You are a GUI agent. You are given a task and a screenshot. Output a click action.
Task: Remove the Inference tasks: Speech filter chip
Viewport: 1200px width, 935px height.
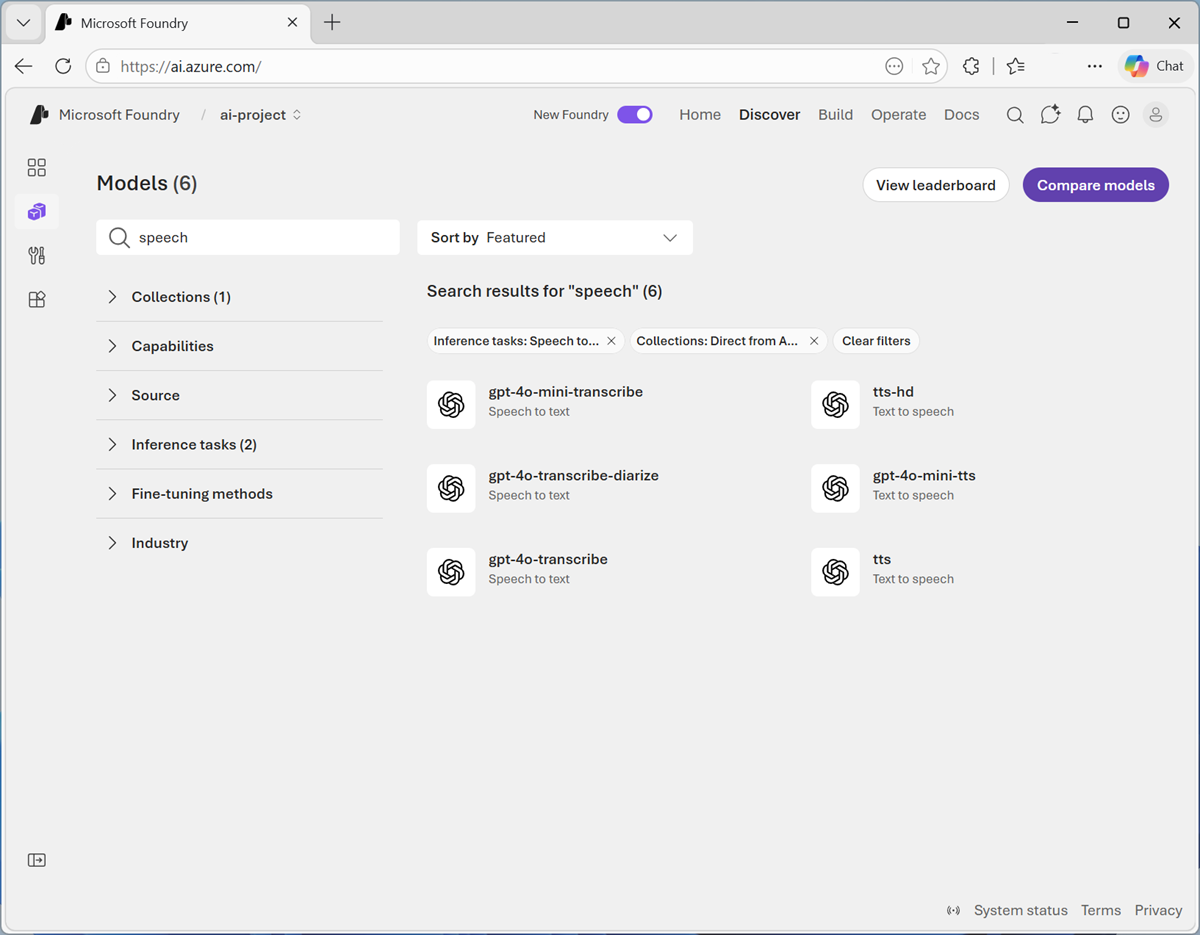pyautogui.click(x=611, y=340)
